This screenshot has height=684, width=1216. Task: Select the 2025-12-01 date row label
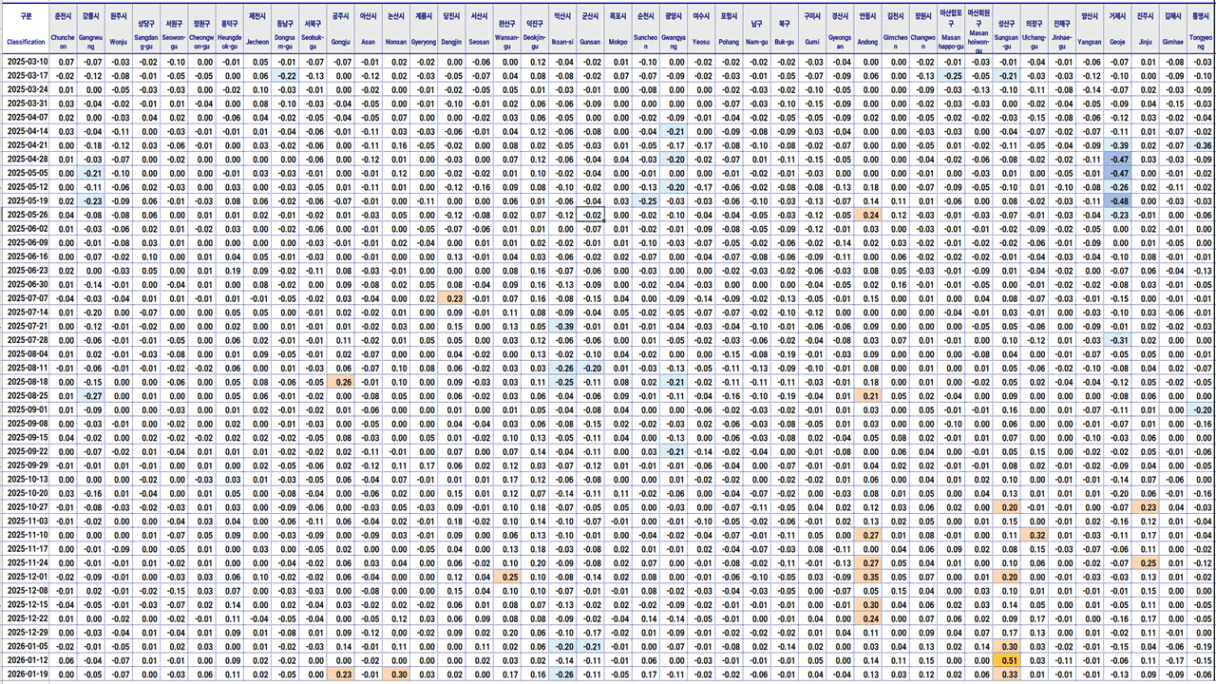click(26, 577)
